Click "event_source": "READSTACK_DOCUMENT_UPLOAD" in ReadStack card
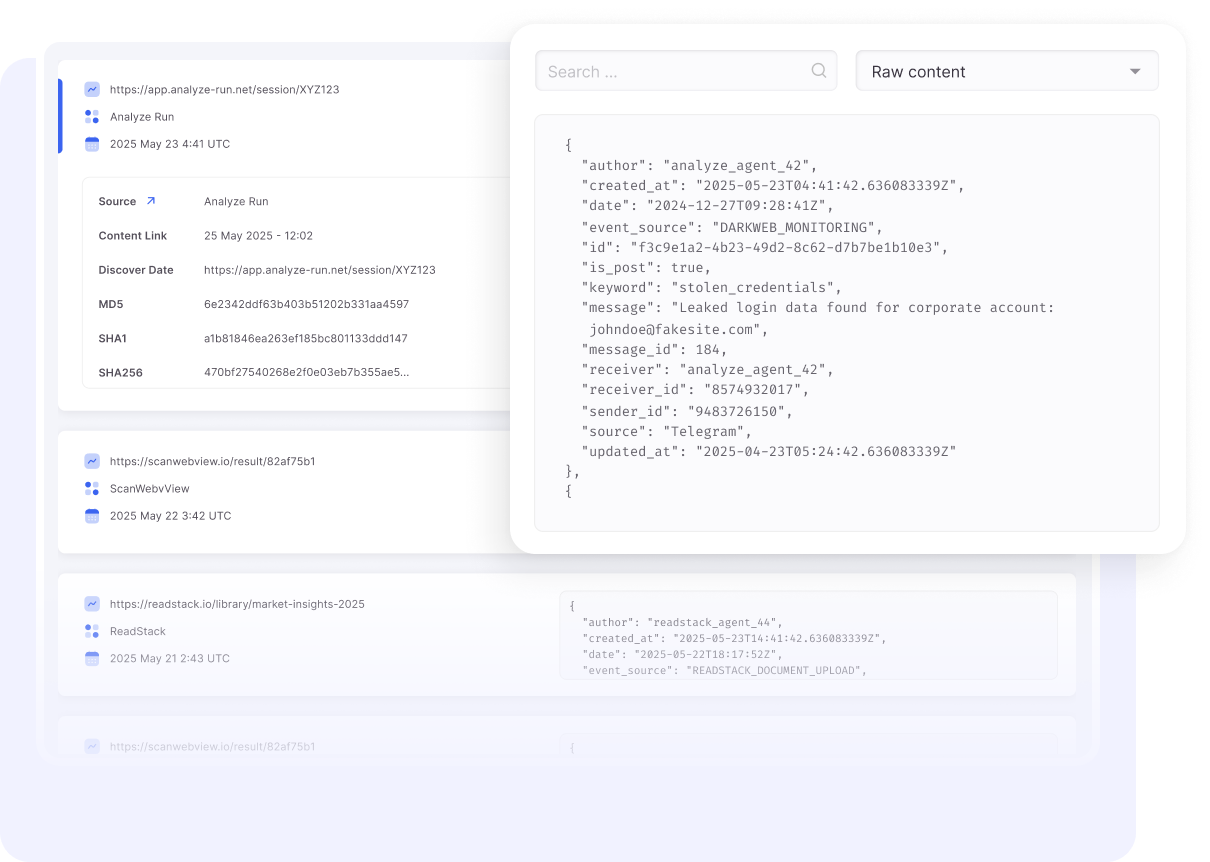This screenshot has height=862, width=1210. pyautogui.click(x=725, y=670)
